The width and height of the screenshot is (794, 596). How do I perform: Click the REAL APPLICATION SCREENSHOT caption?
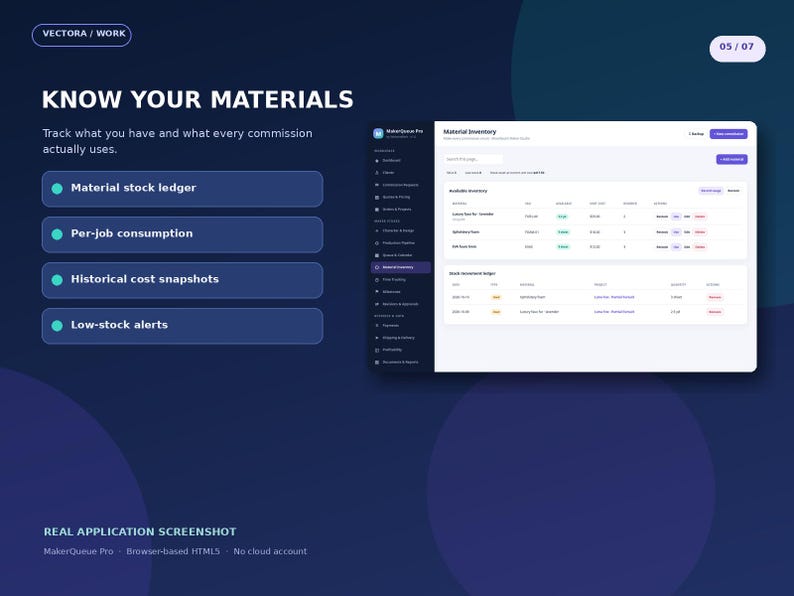140,532
